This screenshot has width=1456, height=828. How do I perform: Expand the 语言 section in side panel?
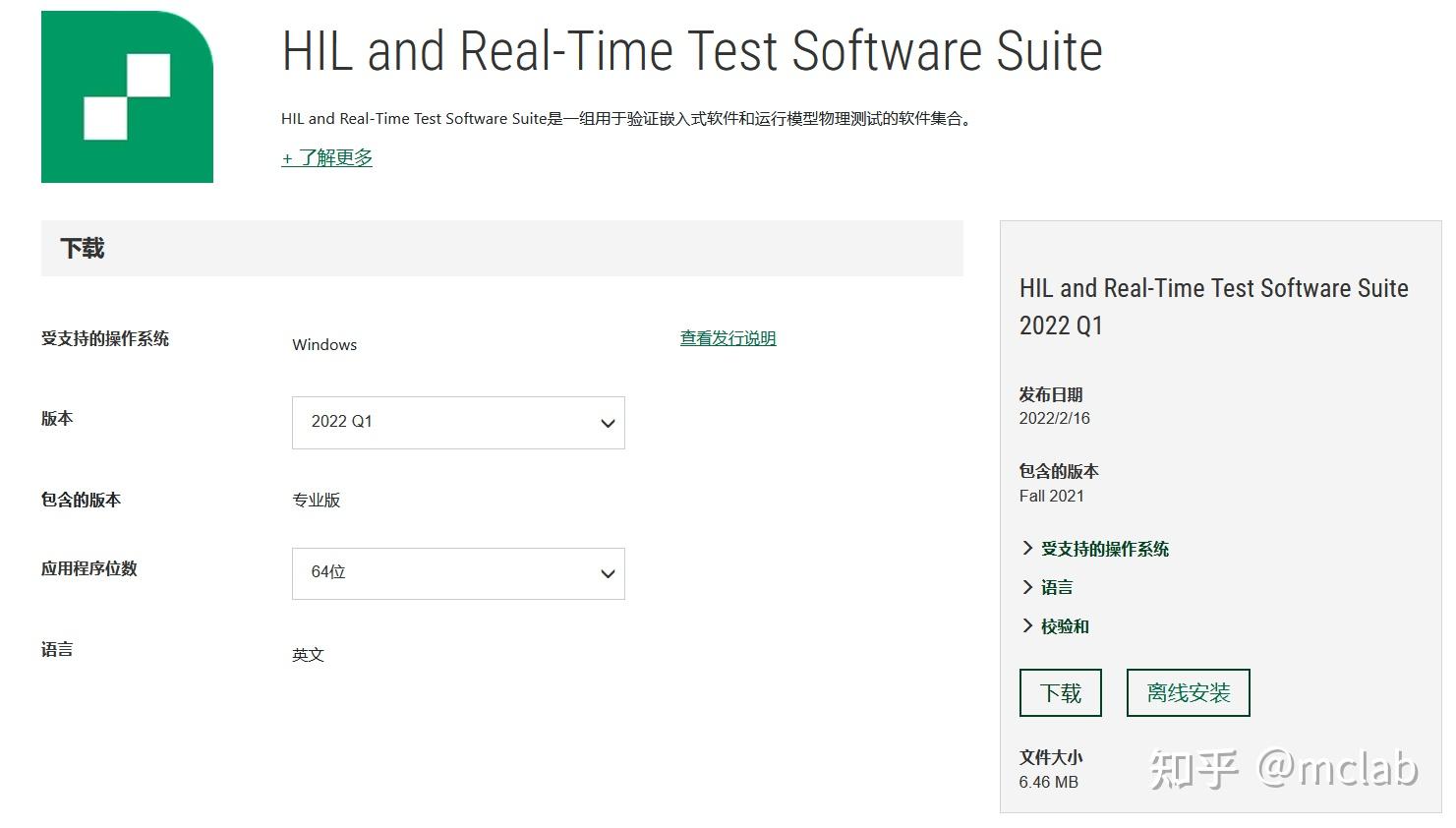point(1047,587)
